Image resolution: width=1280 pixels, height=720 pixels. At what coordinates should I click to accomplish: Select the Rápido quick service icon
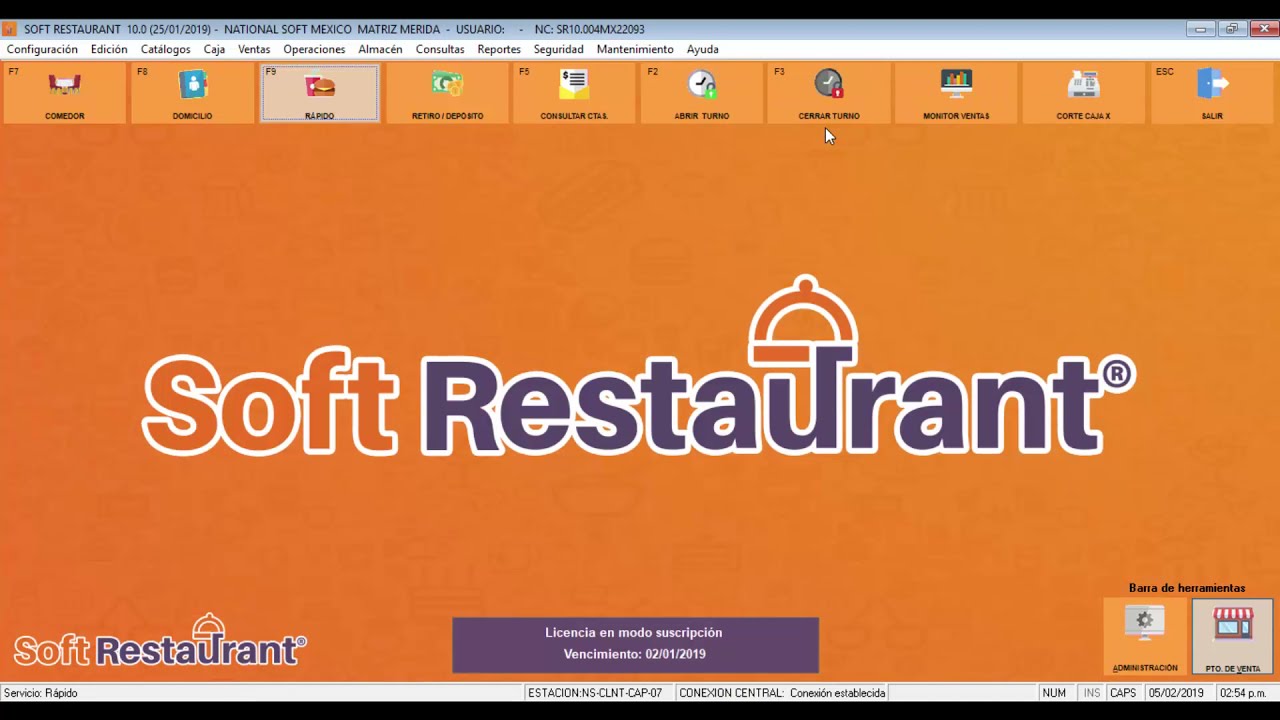point(320,93)
